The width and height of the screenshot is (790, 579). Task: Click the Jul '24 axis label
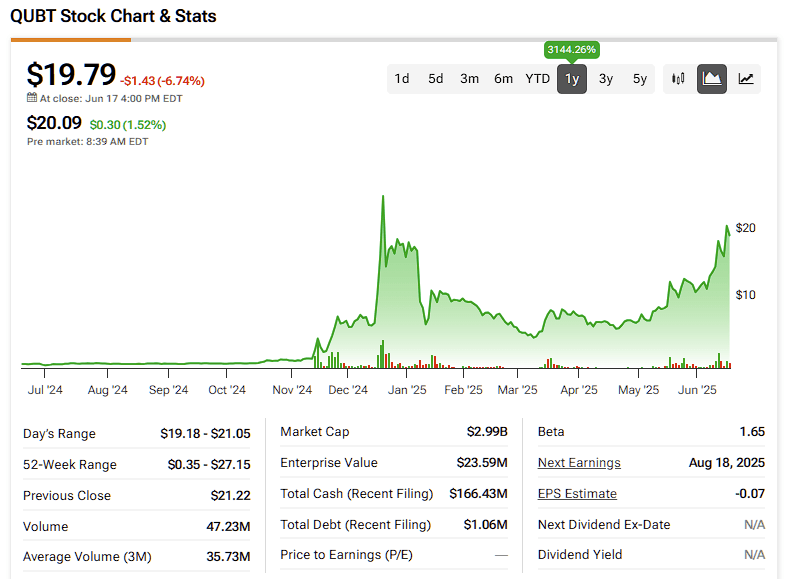pyautogui.click(x=45, y=390)
